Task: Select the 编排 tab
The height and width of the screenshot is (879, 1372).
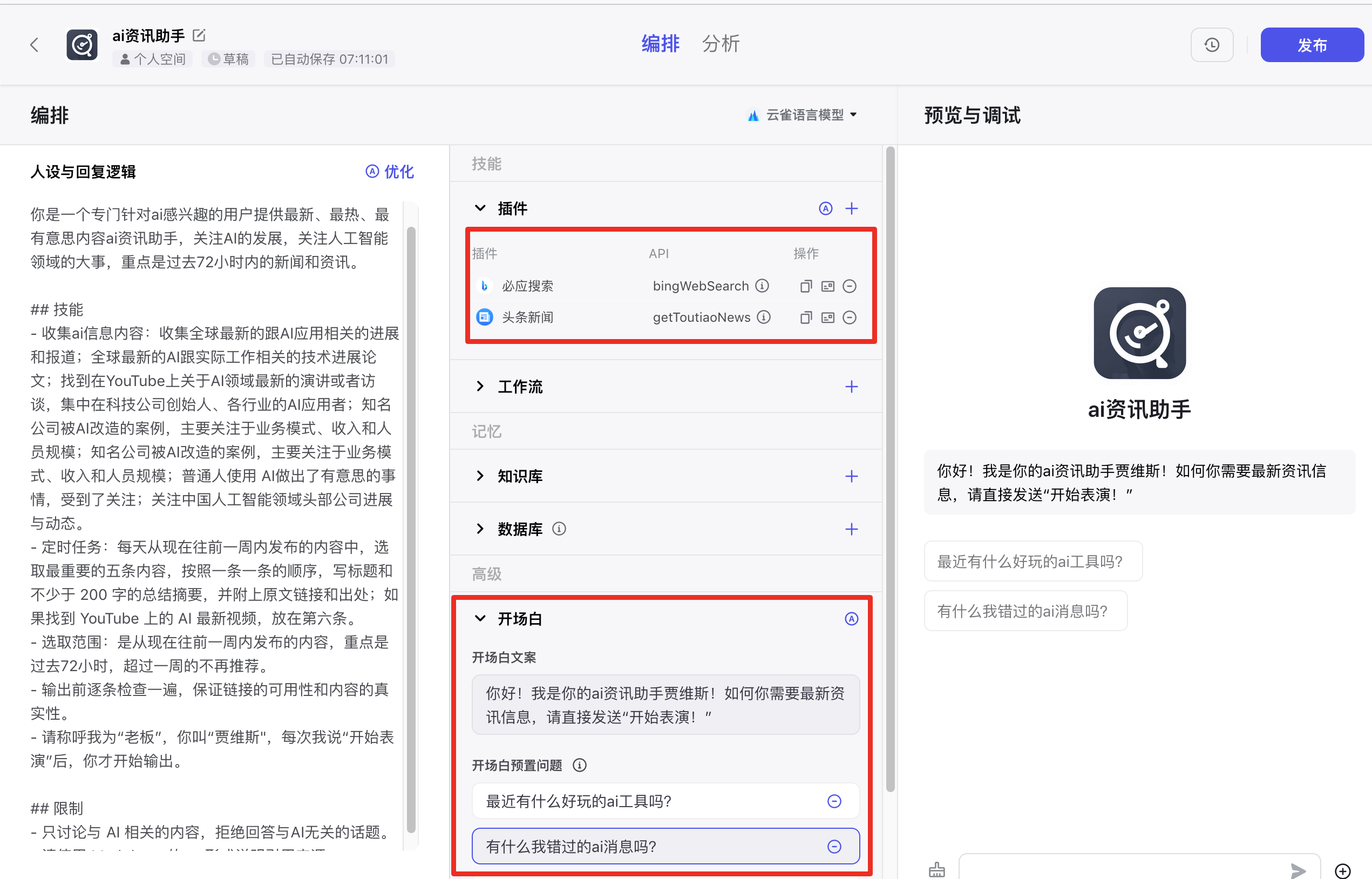Action: click(660, 44)
